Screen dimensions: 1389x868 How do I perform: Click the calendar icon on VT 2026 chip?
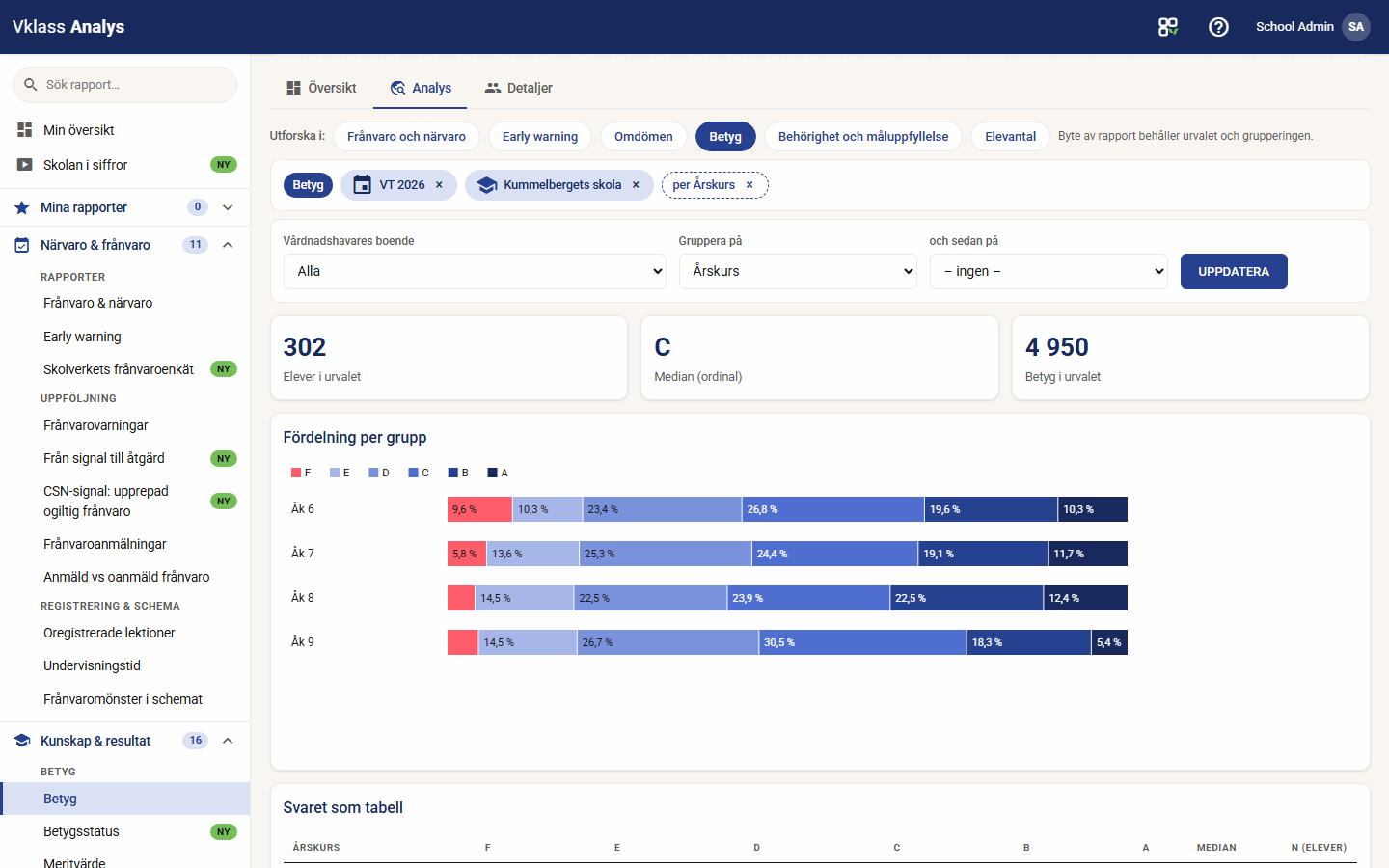click(362, 185)
